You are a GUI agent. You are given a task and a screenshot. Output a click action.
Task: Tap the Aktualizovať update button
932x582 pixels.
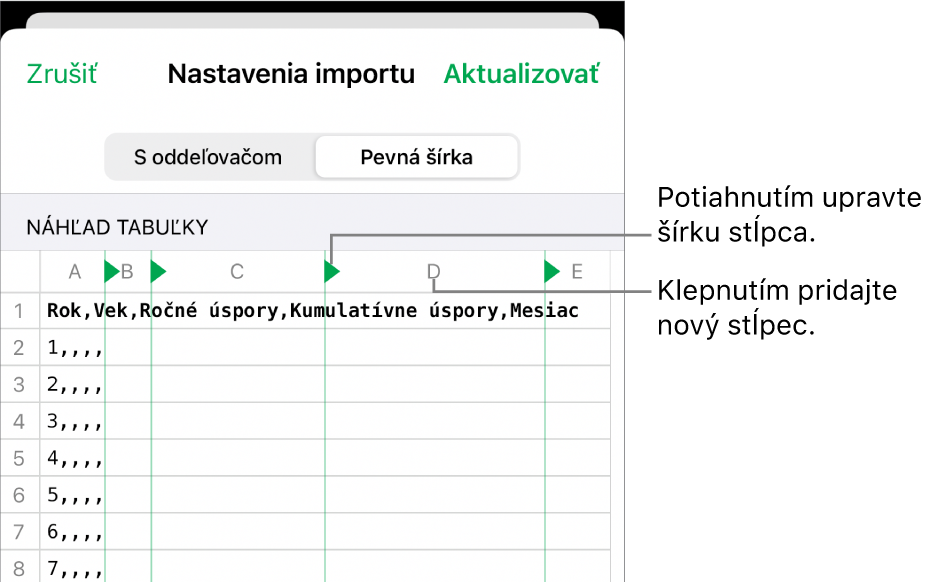pyautogui.click(x=521, y=74)
